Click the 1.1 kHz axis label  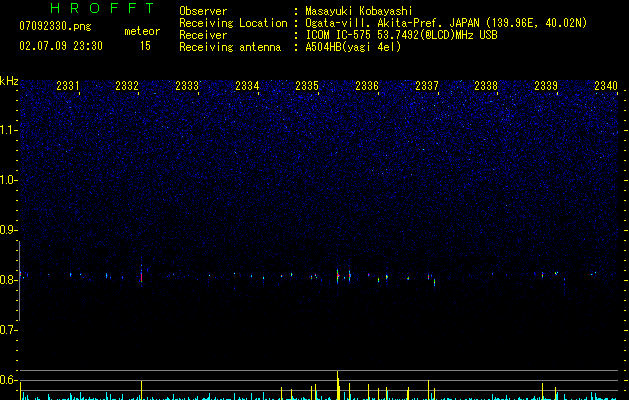coord(9,130)
